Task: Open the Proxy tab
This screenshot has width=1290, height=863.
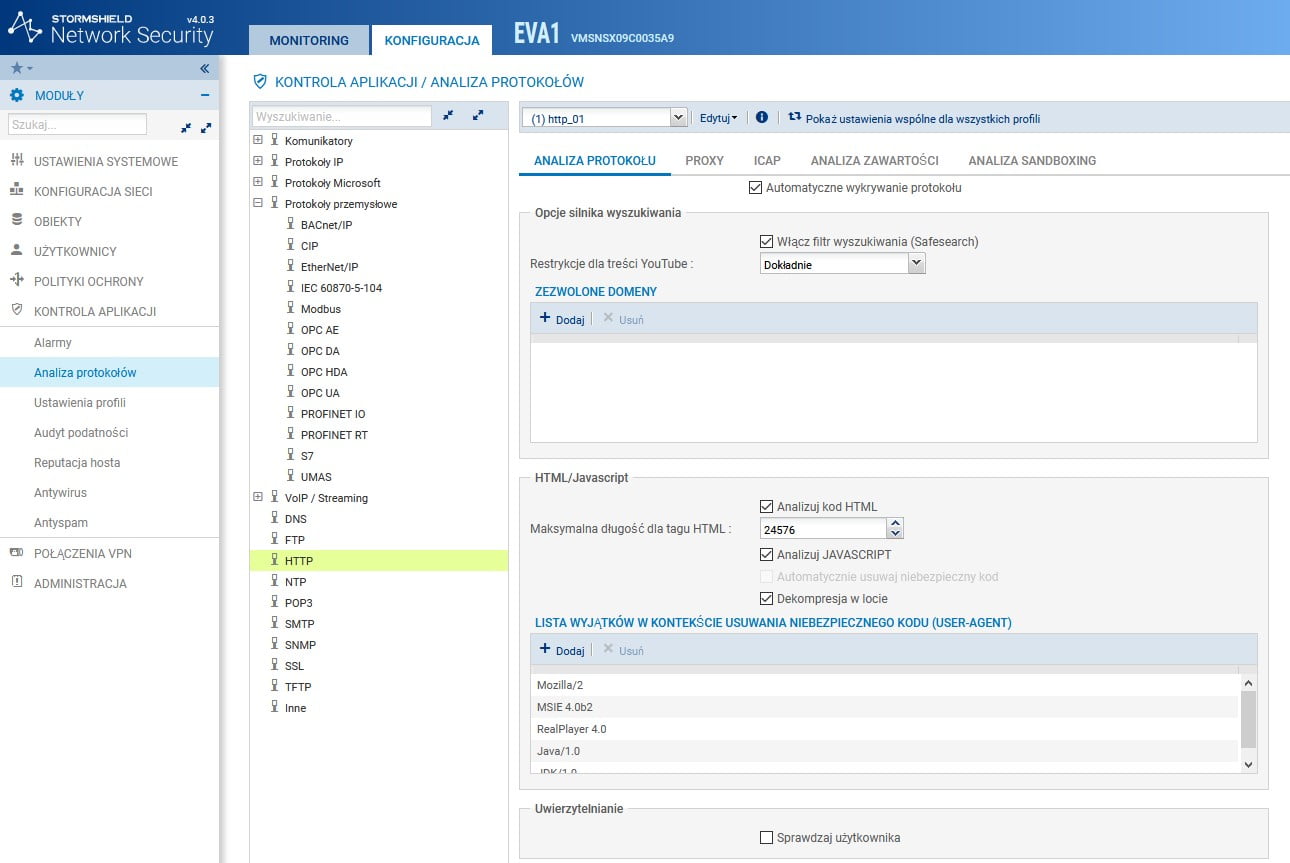Action: [704, 160]
